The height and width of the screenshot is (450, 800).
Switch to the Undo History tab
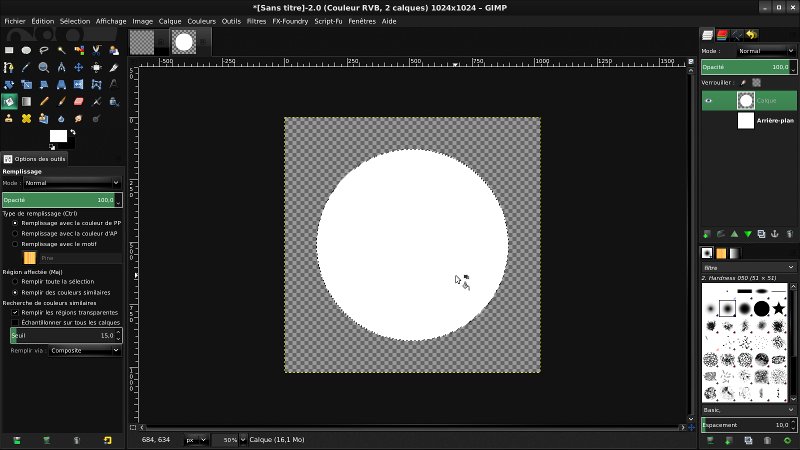click(x=752, y=35)
